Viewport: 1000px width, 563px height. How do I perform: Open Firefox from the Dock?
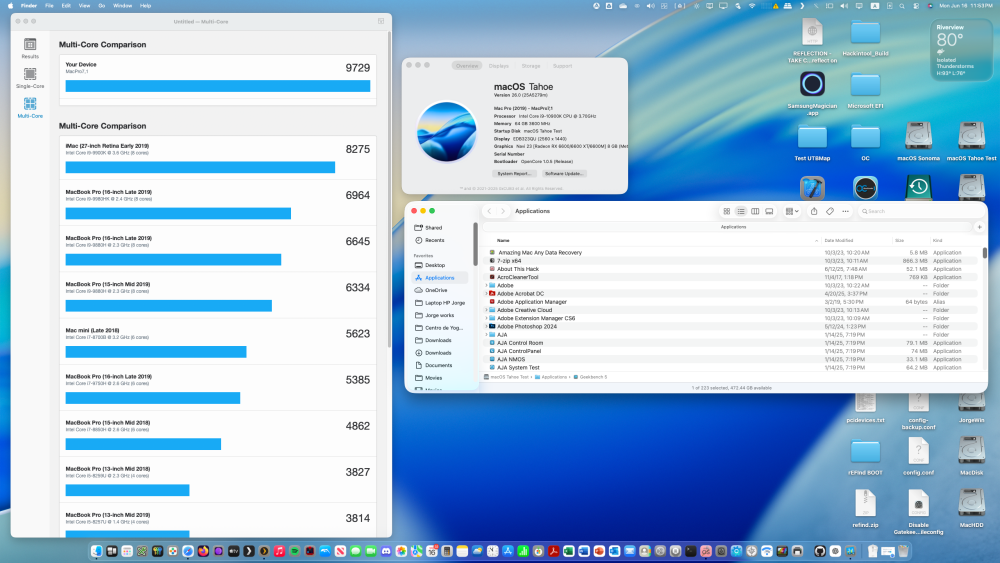(203, 551)
